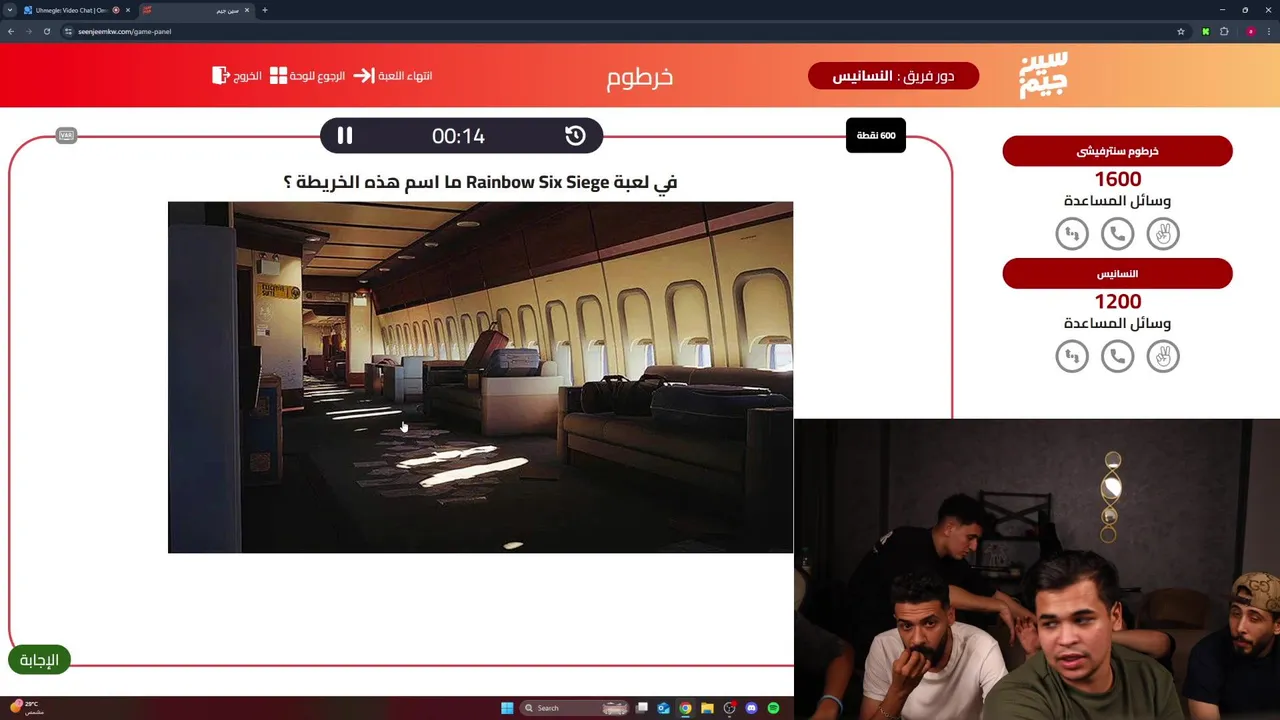Image resolution: width=1280 pixels, height=720 pixels.
Task: Use النسانيس phone call lifeline
Action: pos(1117,356)
